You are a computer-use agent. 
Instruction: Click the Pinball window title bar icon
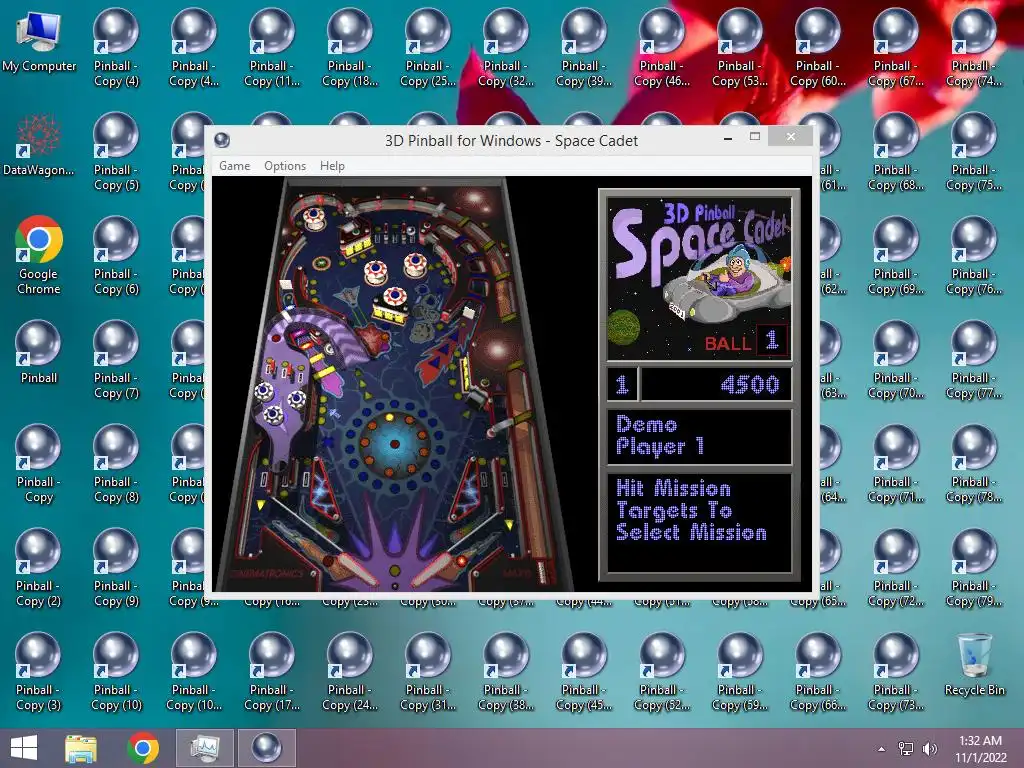point(222,140)
